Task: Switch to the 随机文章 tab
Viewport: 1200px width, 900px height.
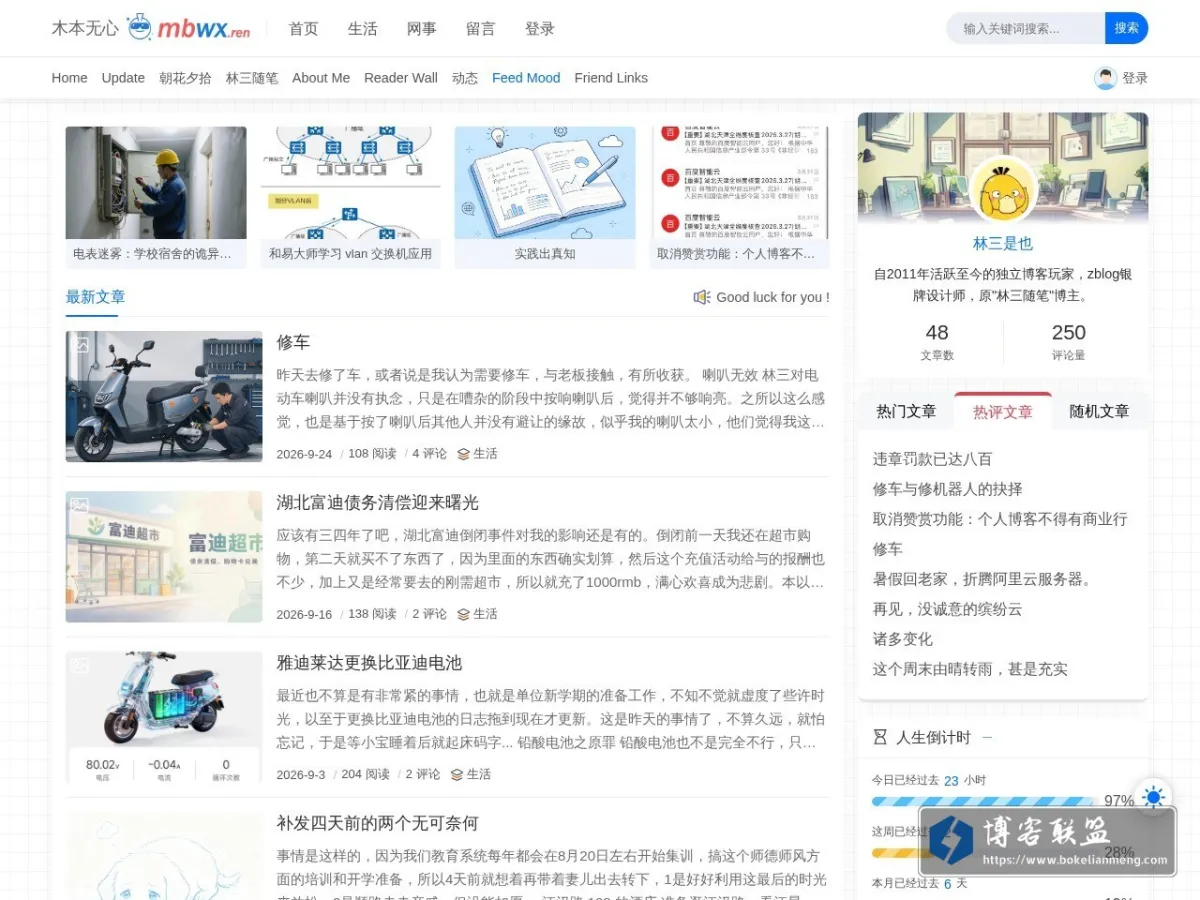Action: click(x=1099, y=411)
